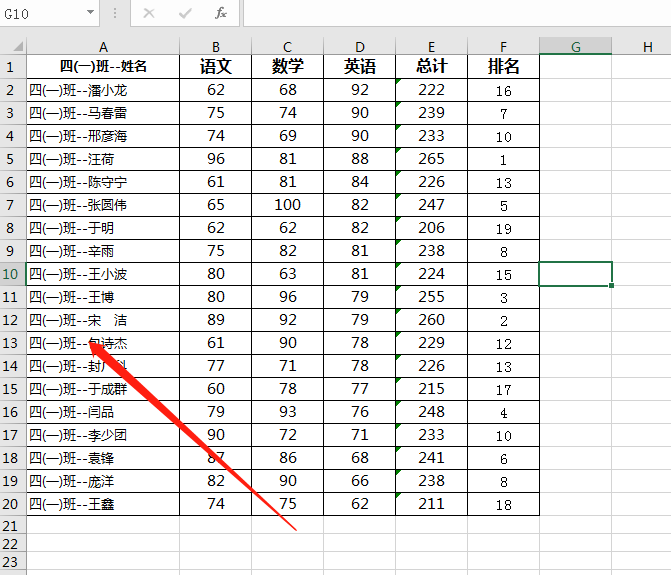
Task: Click header cell 英语
Action: pos(359,67)
